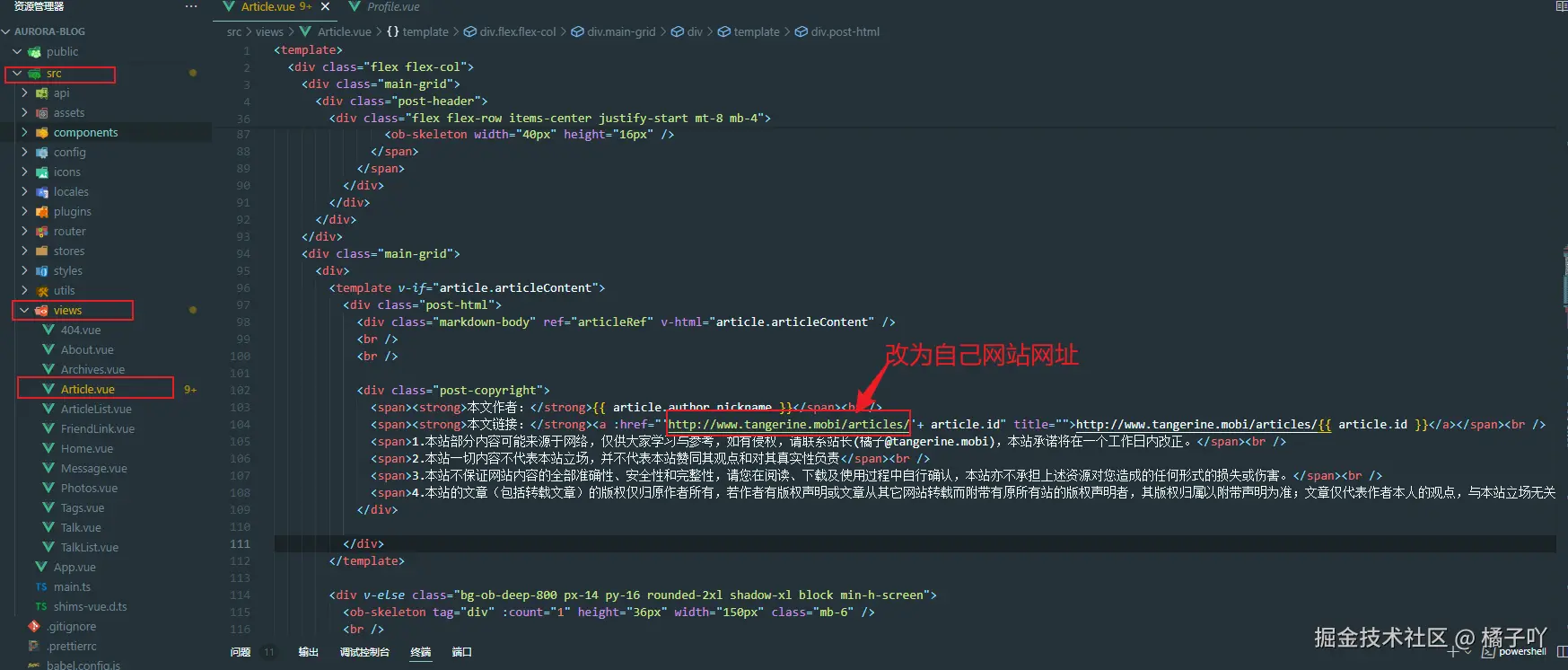
Task: Open explorer panel more actions ellipsis
Action: point(190,6)
